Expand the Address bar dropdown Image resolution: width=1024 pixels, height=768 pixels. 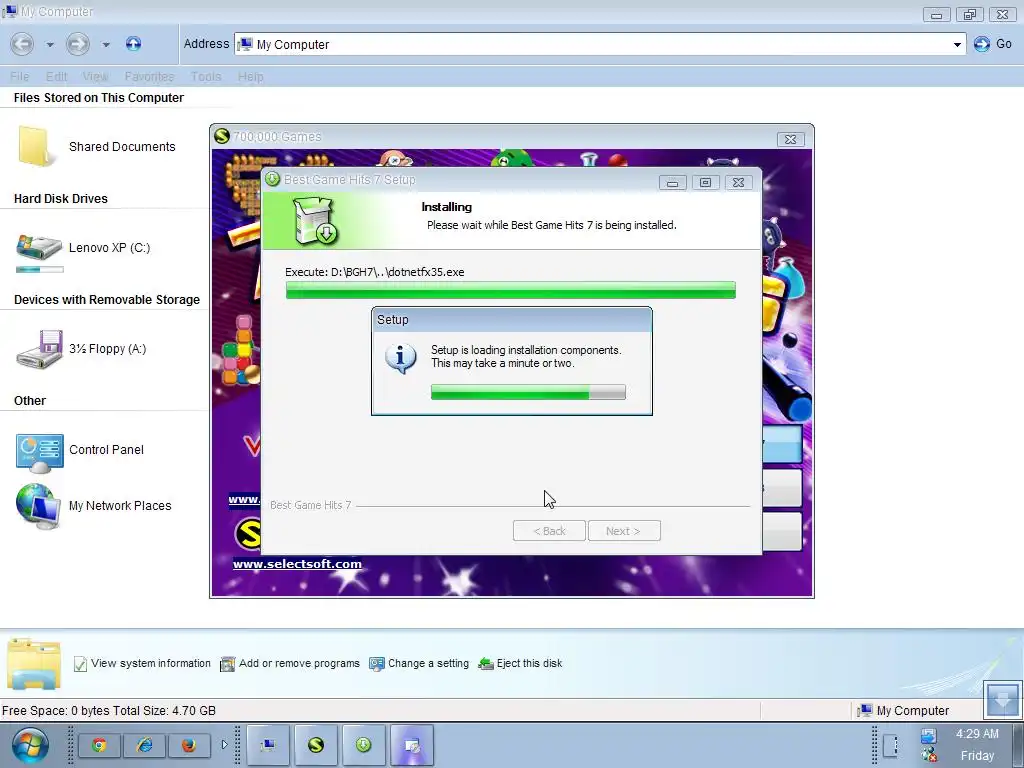(x=957, y=44)
